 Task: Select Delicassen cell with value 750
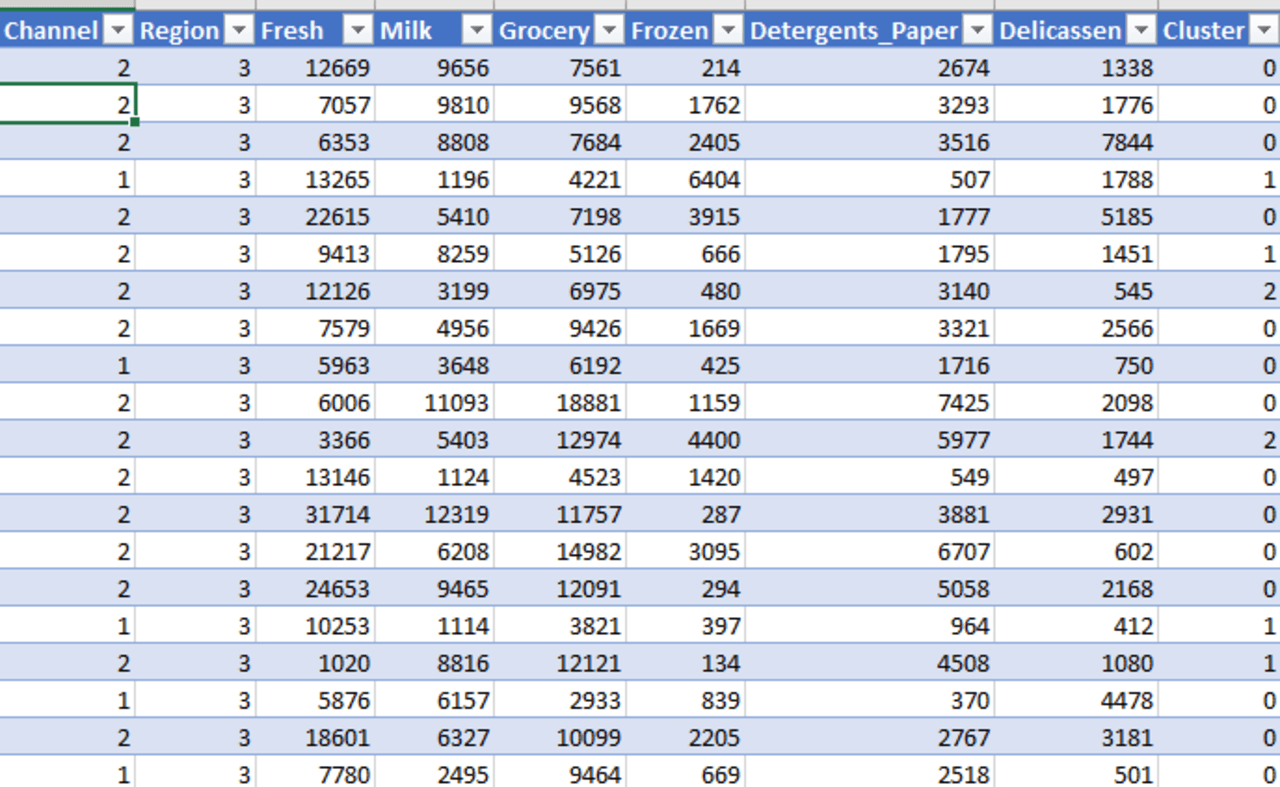[1076, 365]
